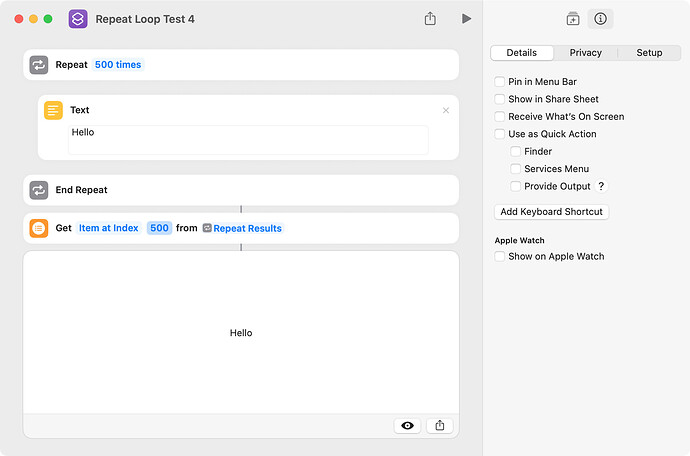Enable Show in Share Sheet
Viewport: 690px width, 456px height.
499,99
